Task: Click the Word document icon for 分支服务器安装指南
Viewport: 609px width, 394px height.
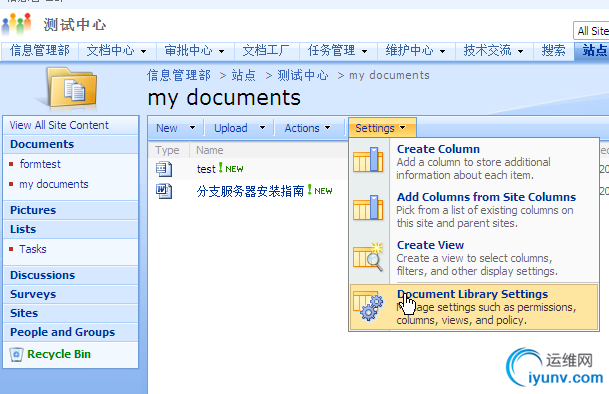Action: click(164, 191)
